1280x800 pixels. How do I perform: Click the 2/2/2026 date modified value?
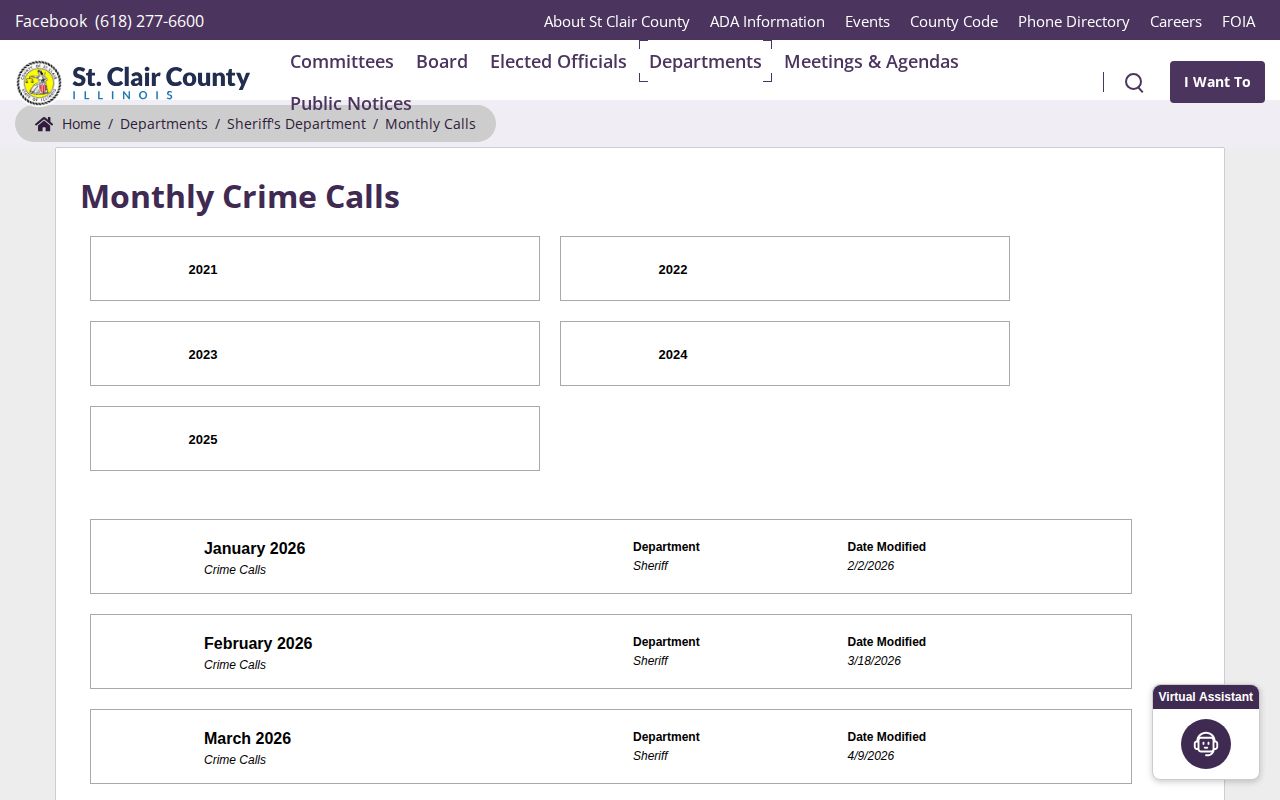click(x=871, y=566)
